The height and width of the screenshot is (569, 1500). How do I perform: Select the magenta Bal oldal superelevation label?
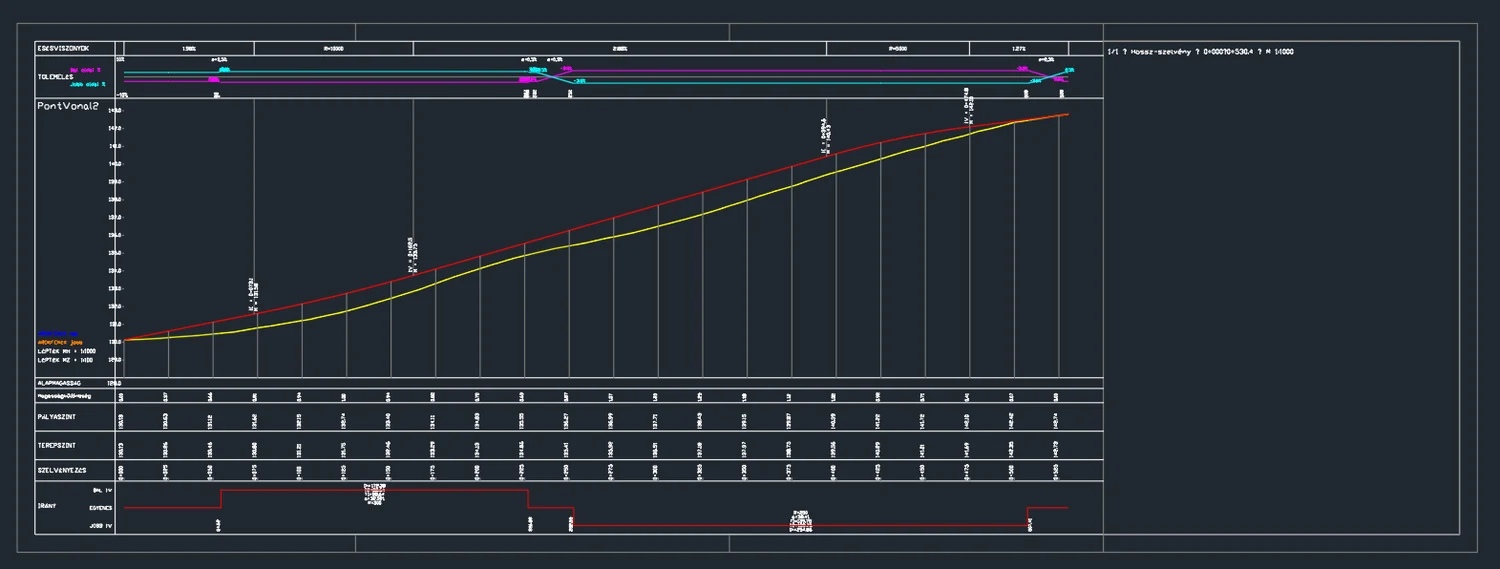tap(85, 70)
